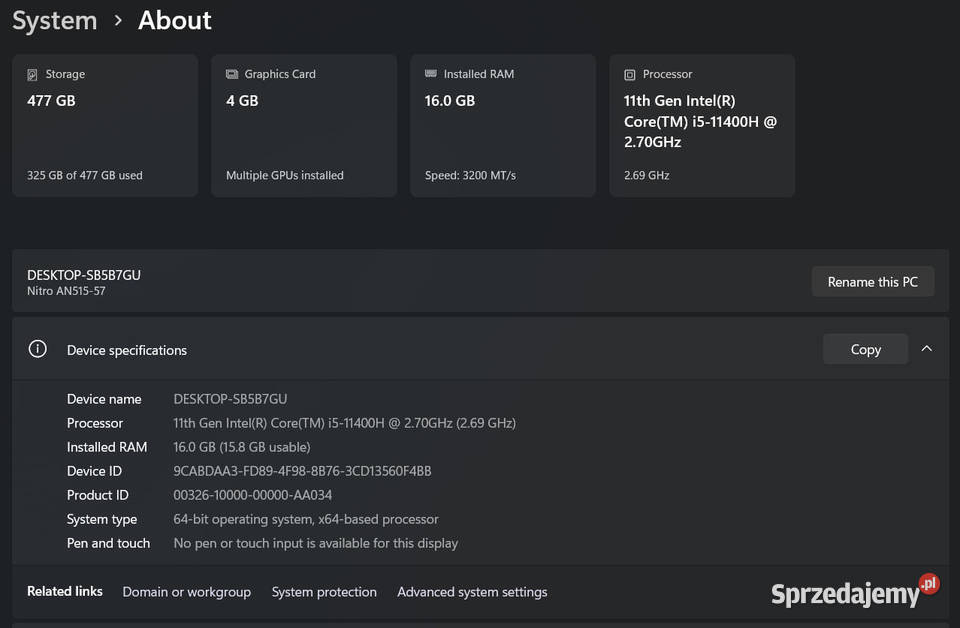
Task: Click the Graphics Card summary card
Action: (x=303, y=125)
